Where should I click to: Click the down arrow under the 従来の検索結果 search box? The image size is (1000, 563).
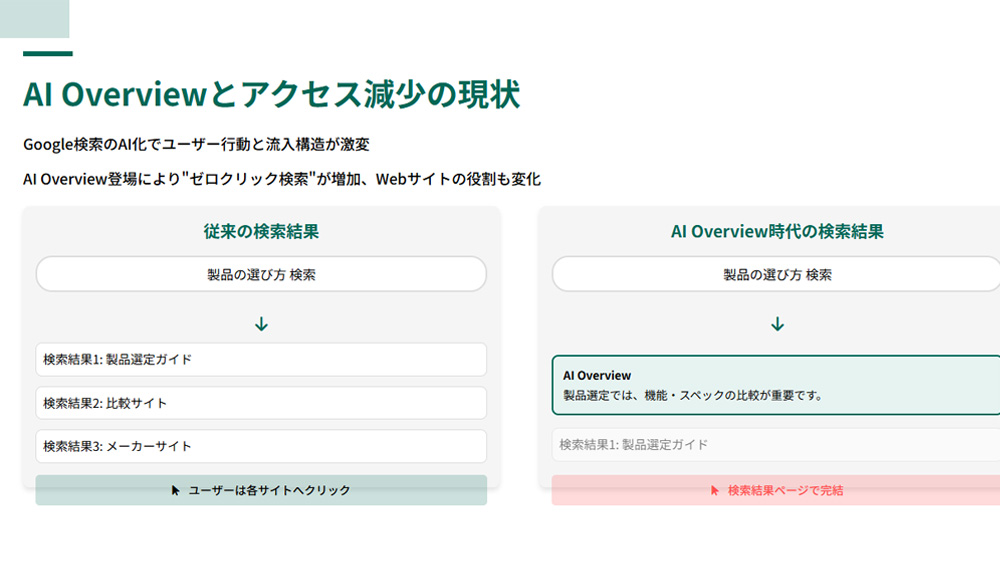click(261, 324)
